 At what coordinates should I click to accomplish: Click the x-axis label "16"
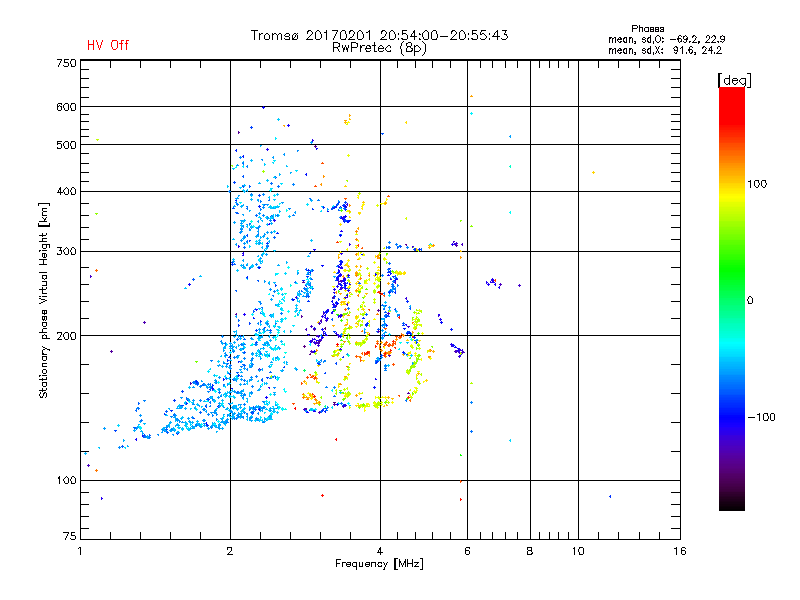point(680,551)
